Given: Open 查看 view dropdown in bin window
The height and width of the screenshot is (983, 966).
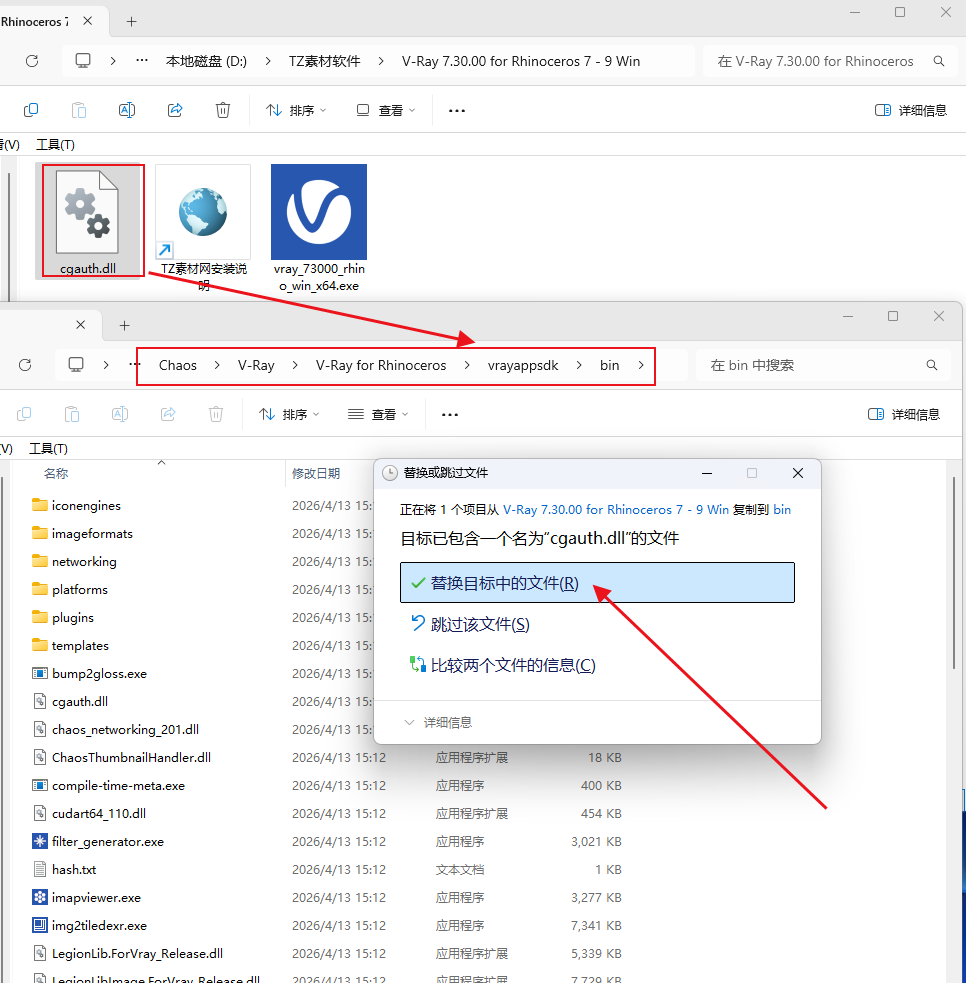Looking at the screenshot, I should point(379,414).
